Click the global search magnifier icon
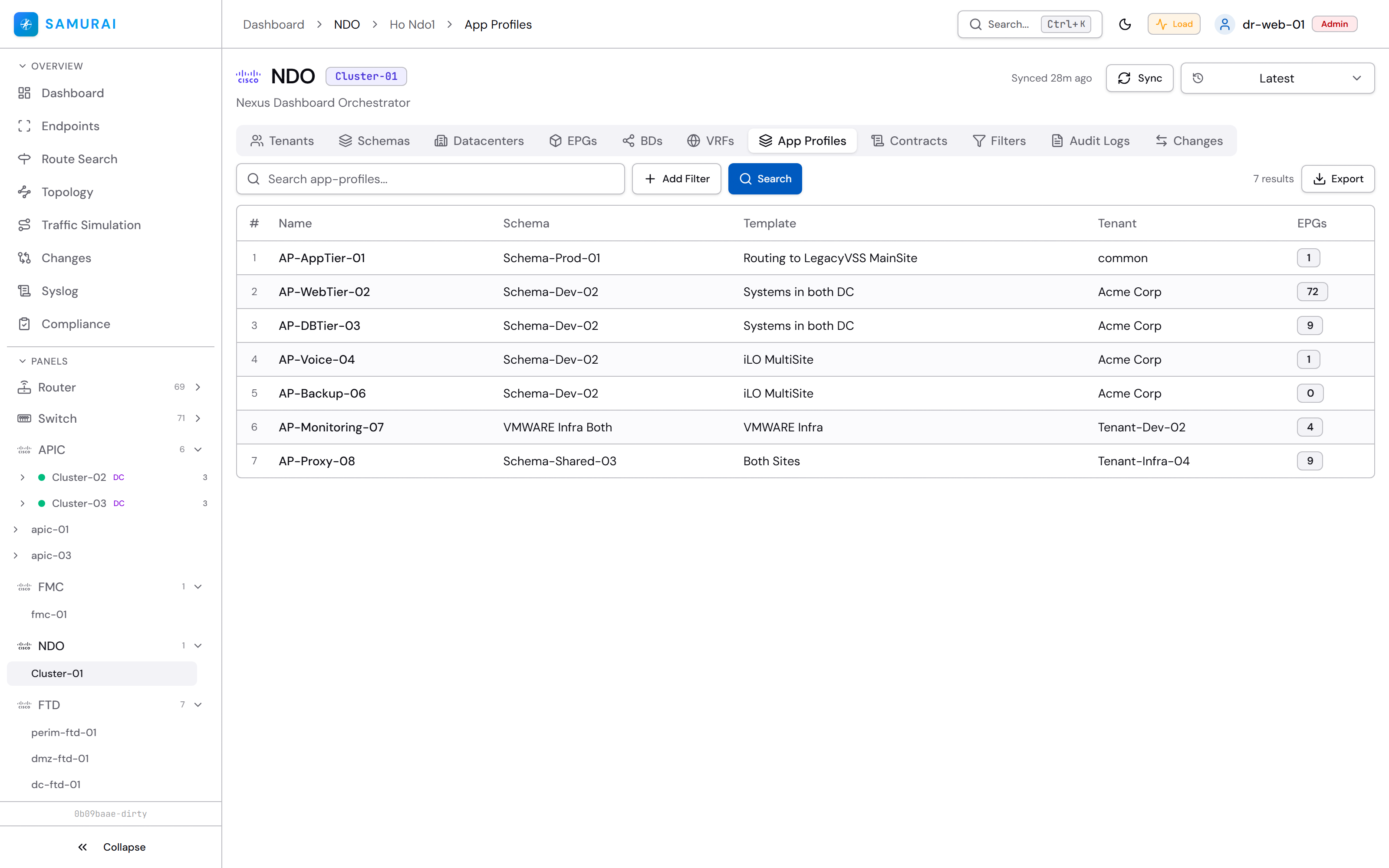1389x868 pixels. (x=975, y=24)
